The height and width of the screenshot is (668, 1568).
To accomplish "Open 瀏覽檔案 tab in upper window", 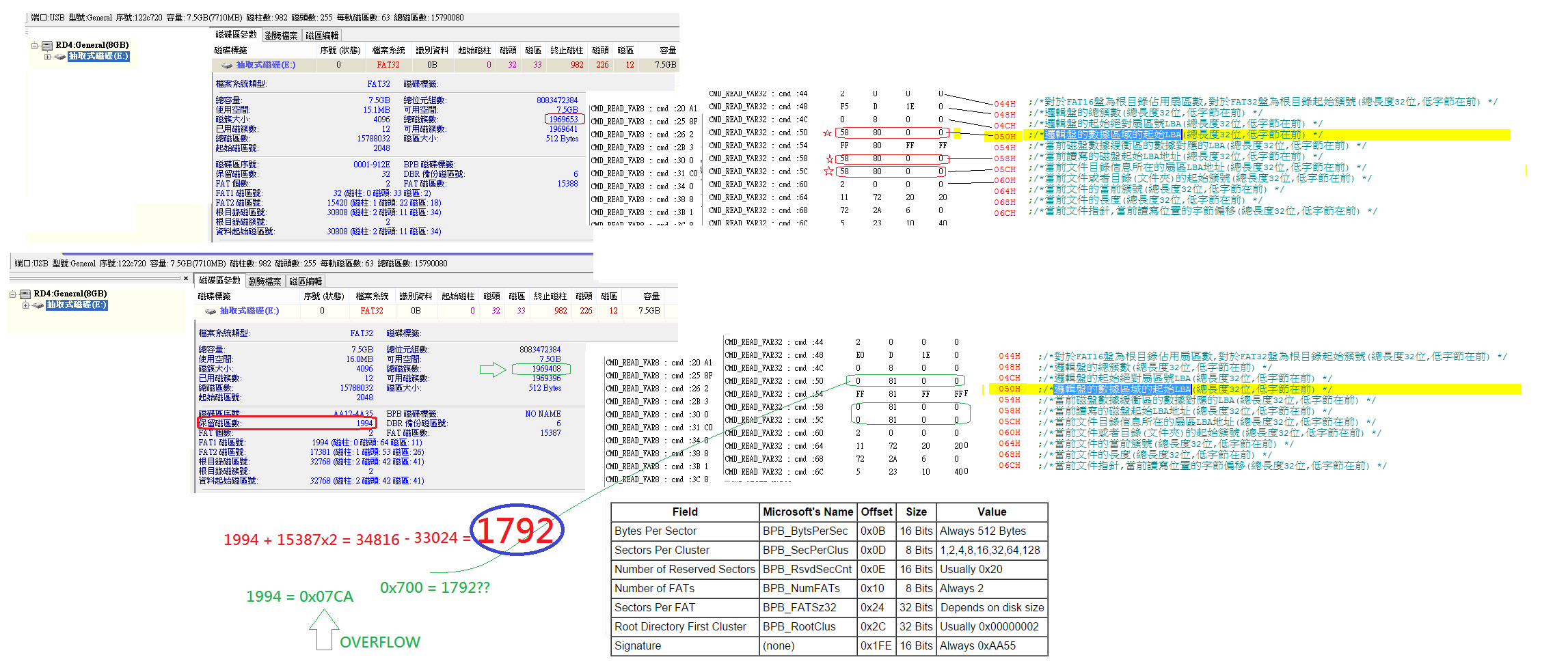I will [x=281, y=36].
